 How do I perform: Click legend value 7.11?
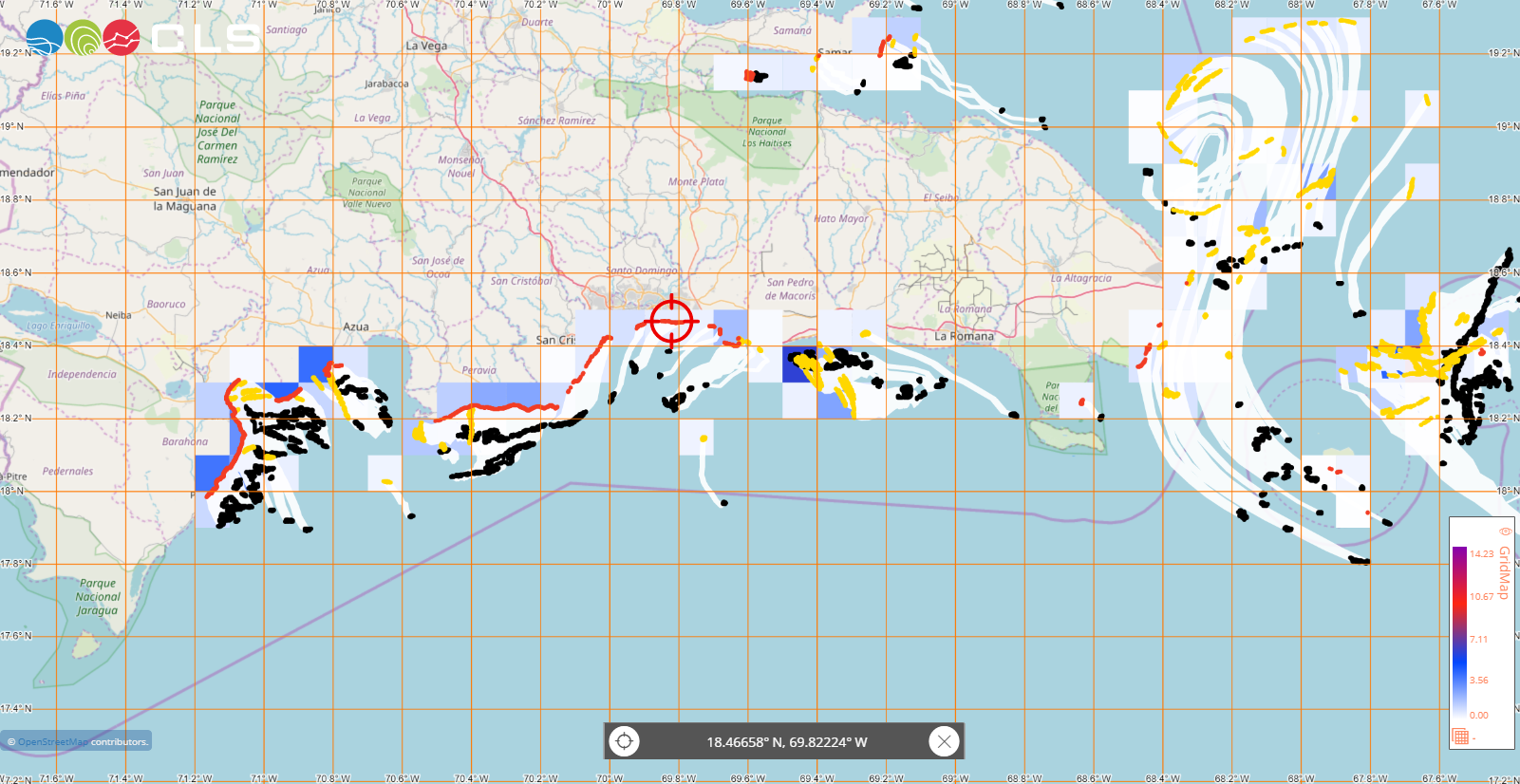(1478, 639)
